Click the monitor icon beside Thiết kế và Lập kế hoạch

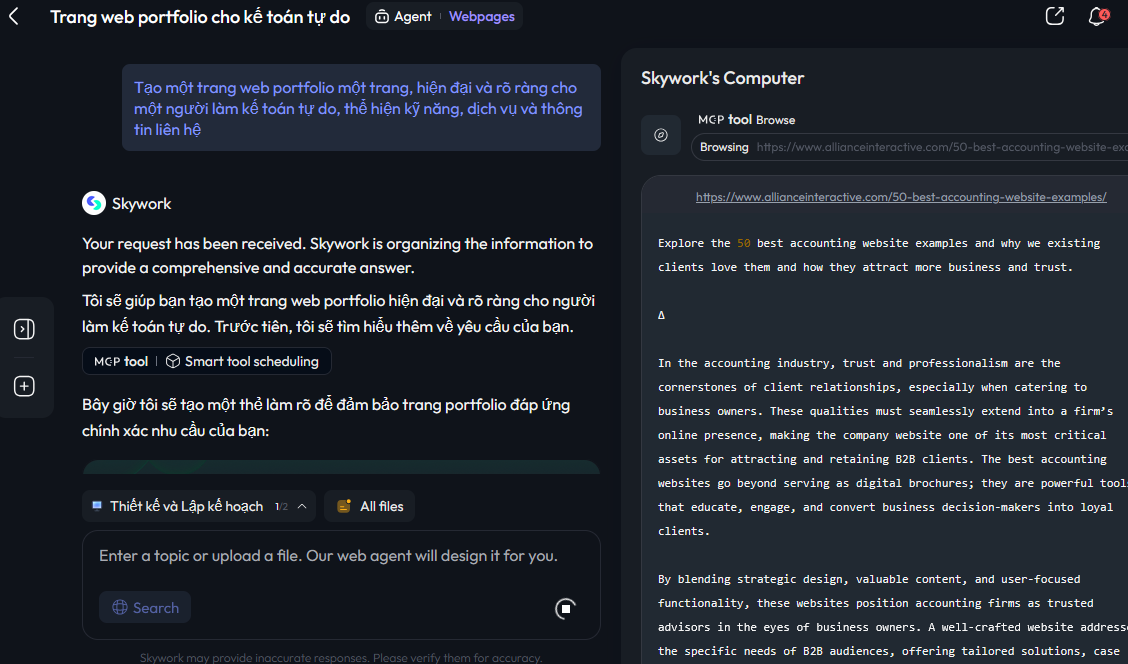point(97,506)
